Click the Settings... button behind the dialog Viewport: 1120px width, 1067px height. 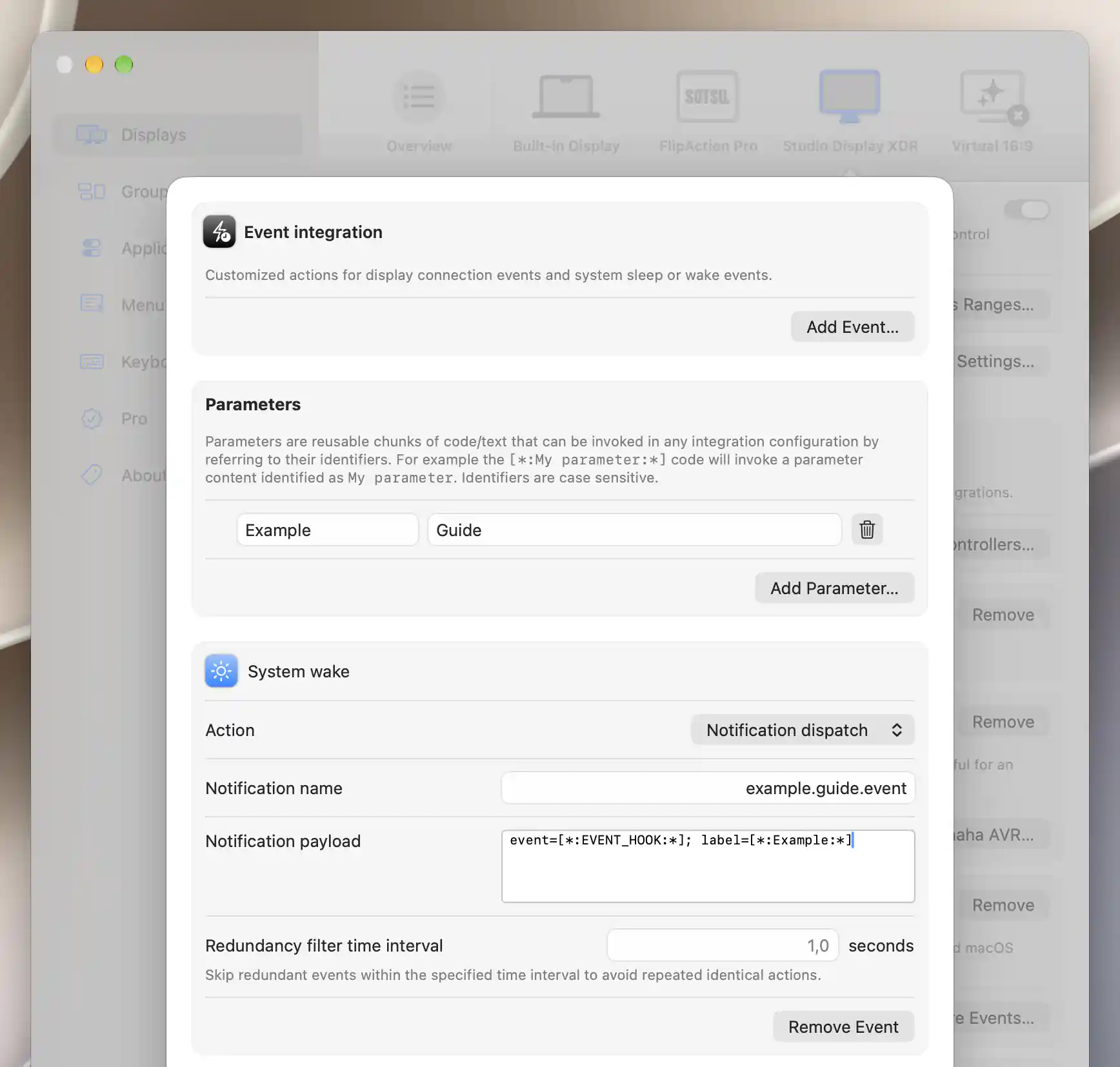coord(1001,361)
